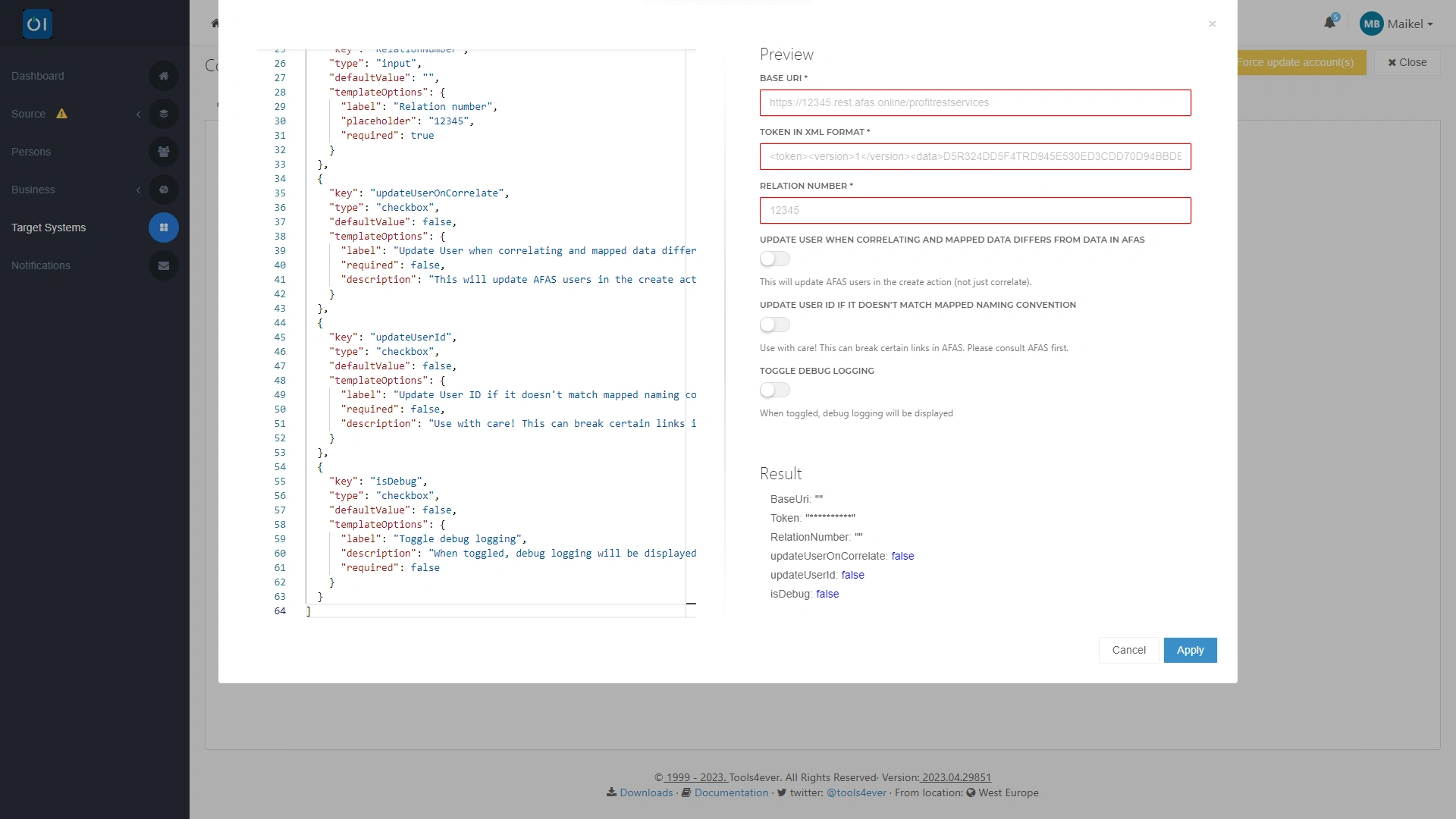Click the code editor overview ruler scrollbar

coord(691,334)
